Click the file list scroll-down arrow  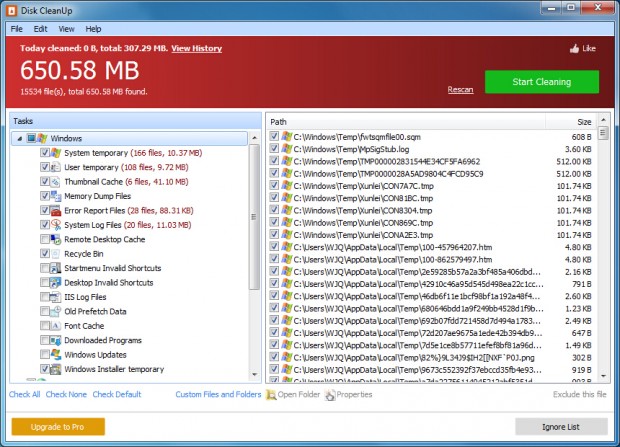603,376
